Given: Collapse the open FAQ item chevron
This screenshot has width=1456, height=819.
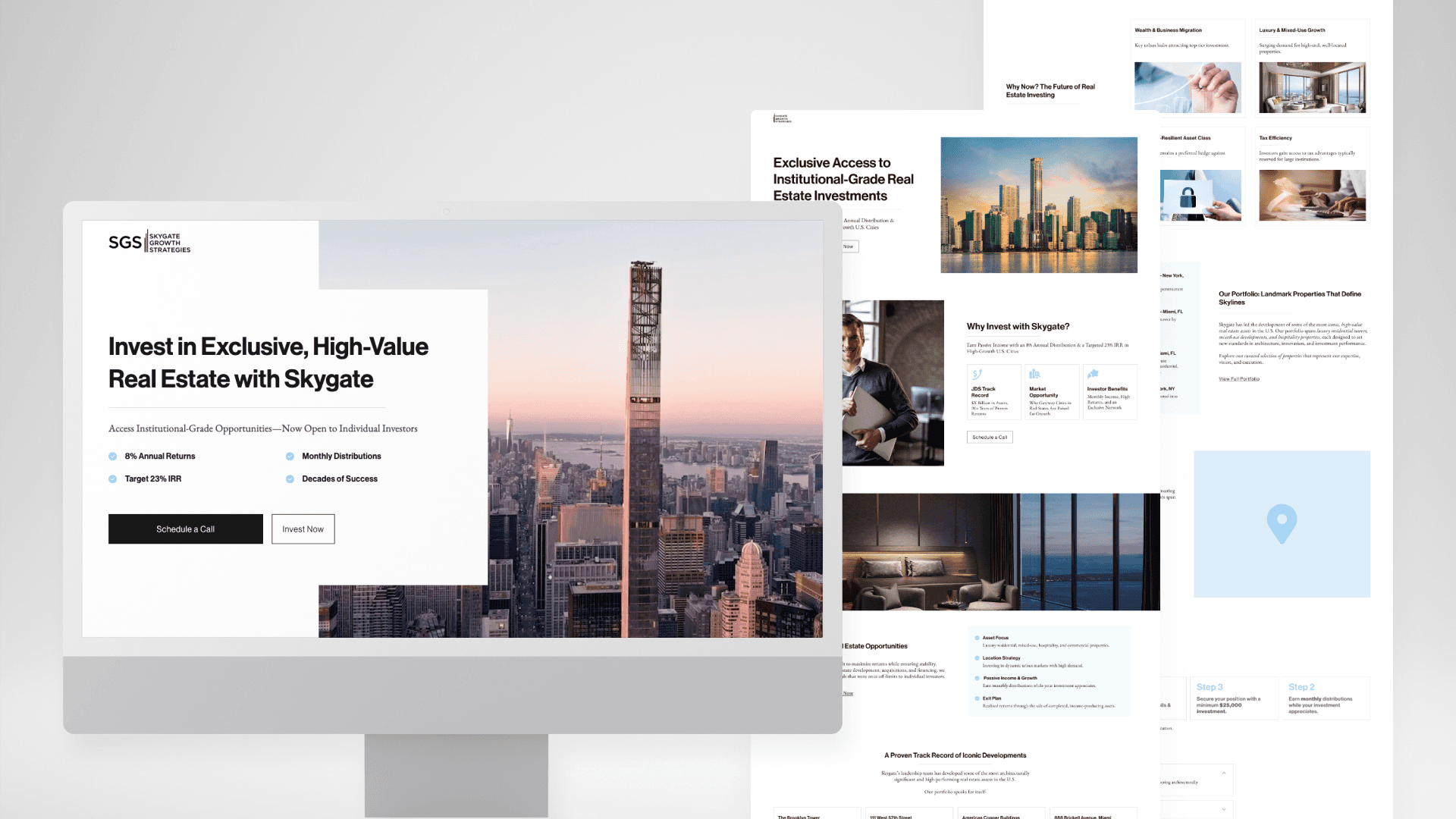Looking at the screenshot, I should click(1224, 773).
